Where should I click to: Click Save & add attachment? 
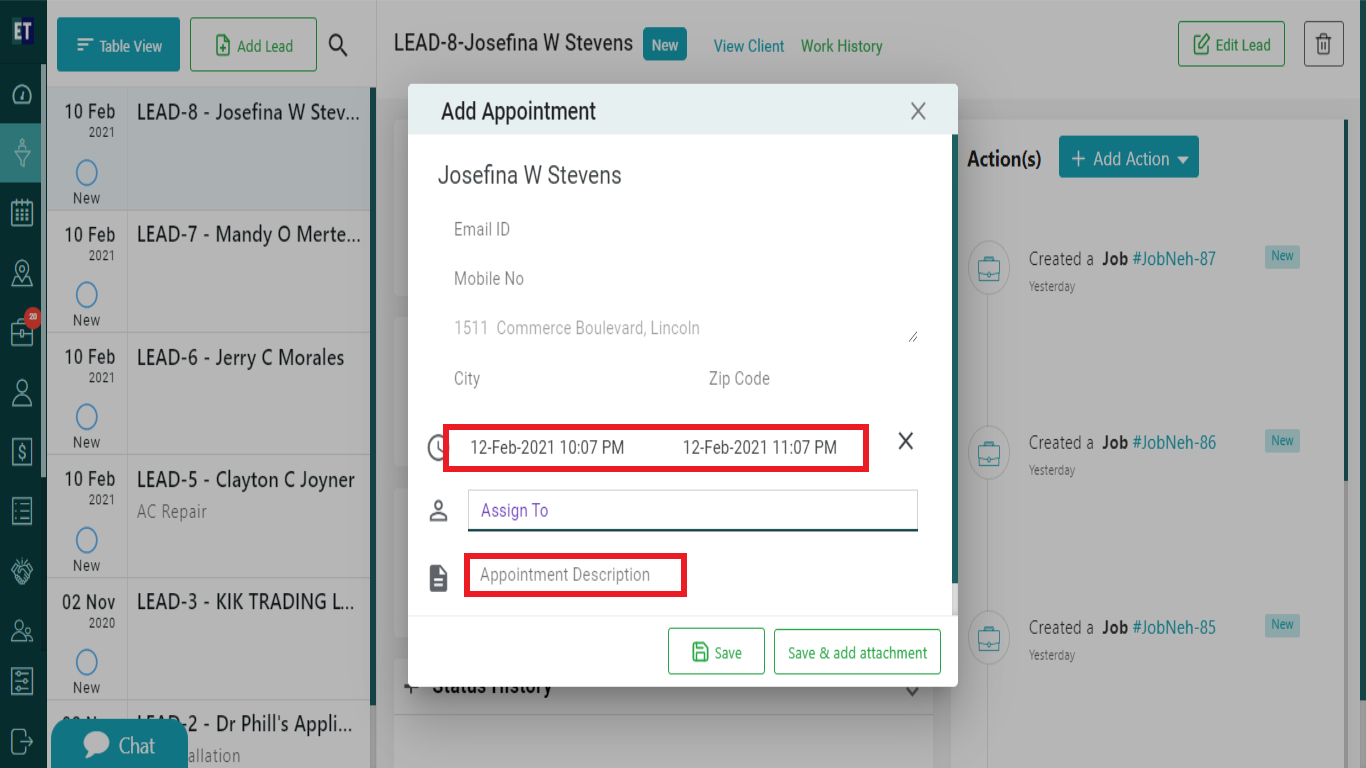(x=857, y=652)
